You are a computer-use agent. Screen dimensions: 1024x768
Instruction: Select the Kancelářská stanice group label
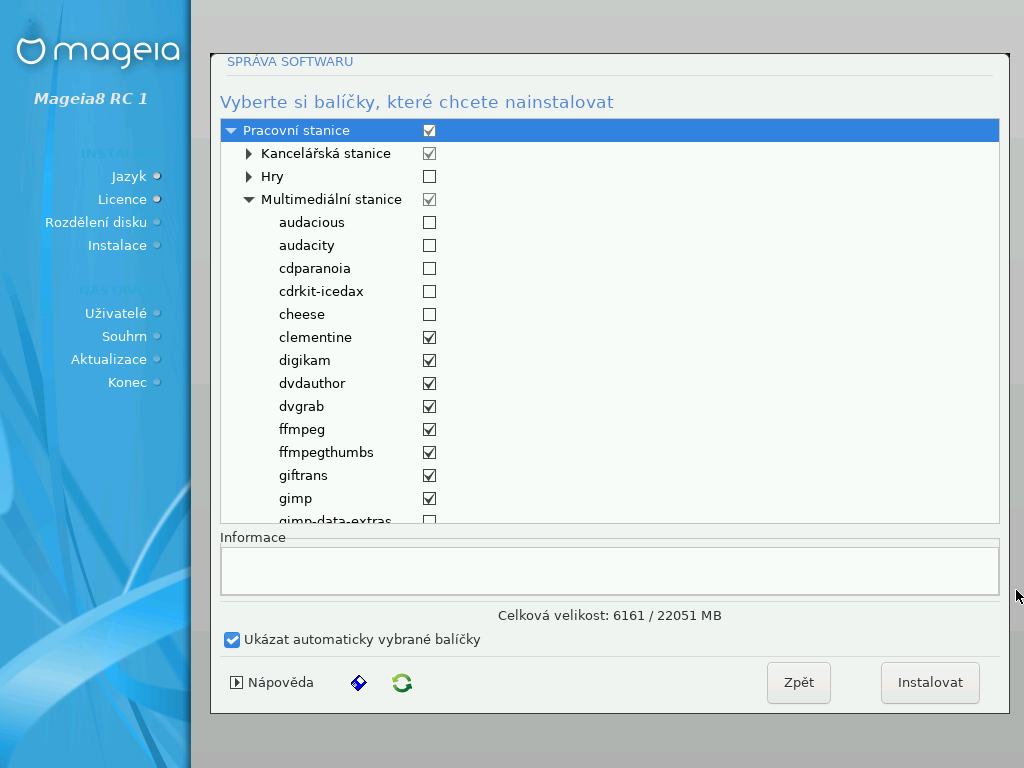click(x=326, y=153)
